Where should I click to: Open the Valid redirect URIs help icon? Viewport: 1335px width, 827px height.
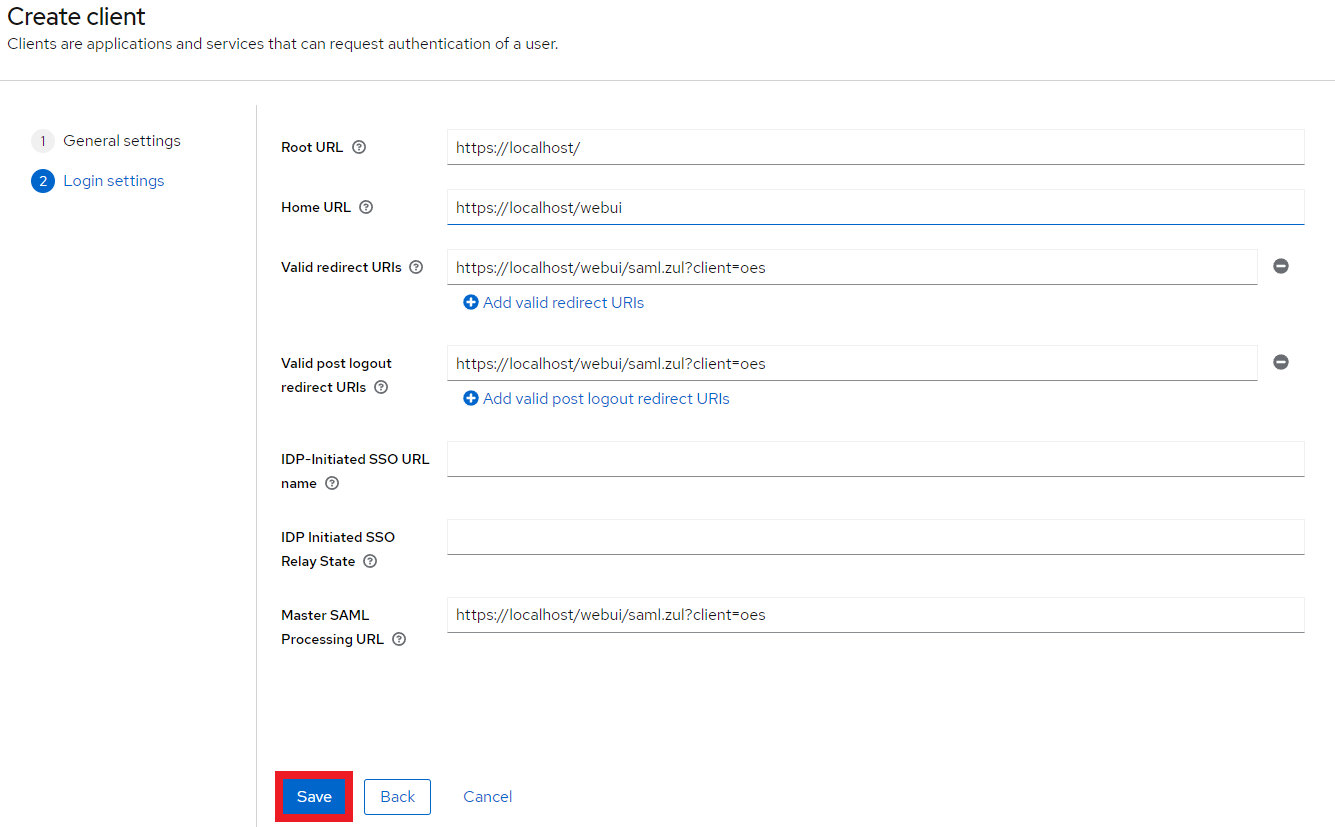click(x=416, y=267)
